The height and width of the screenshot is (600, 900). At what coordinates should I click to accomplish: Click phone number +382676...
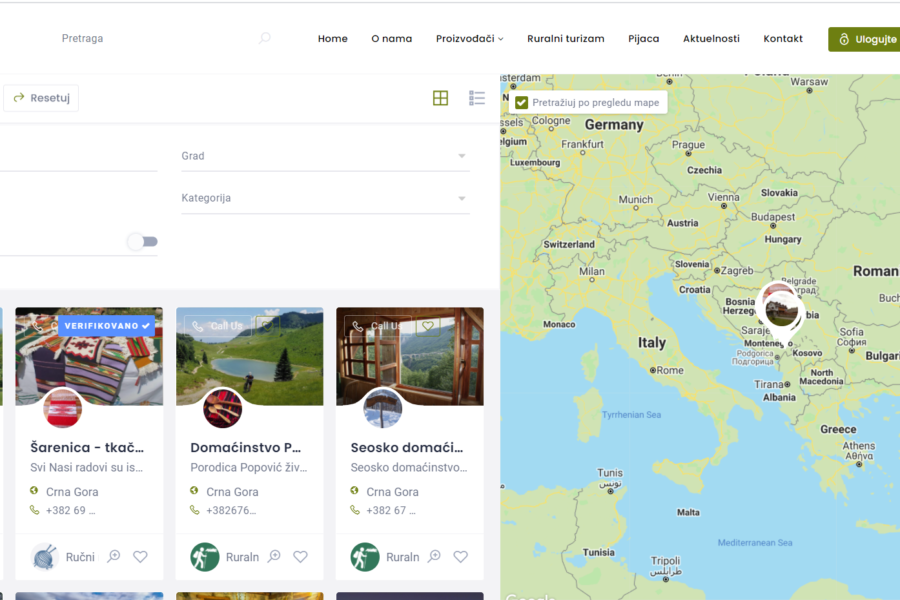231,510
